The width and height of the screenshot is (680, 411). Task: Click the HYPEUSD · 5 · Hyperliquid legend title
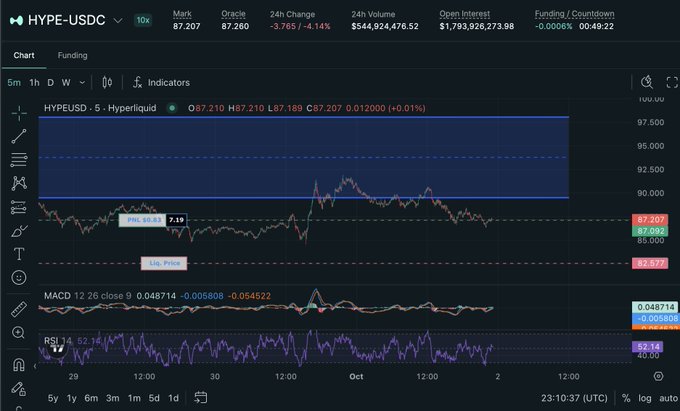click(x=100, y=108)
